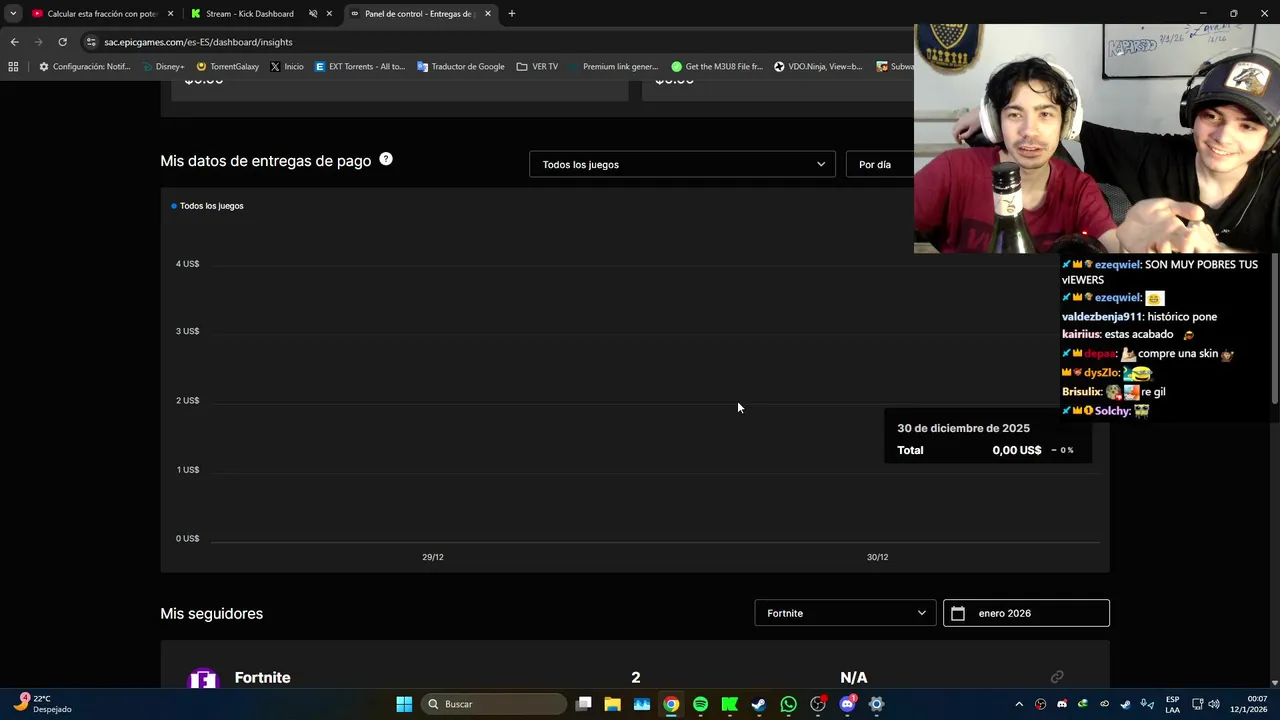Open File Explorer from taskbar
Image resolution: width=1280 pixels, height=720 pixels.
point(613,704)
